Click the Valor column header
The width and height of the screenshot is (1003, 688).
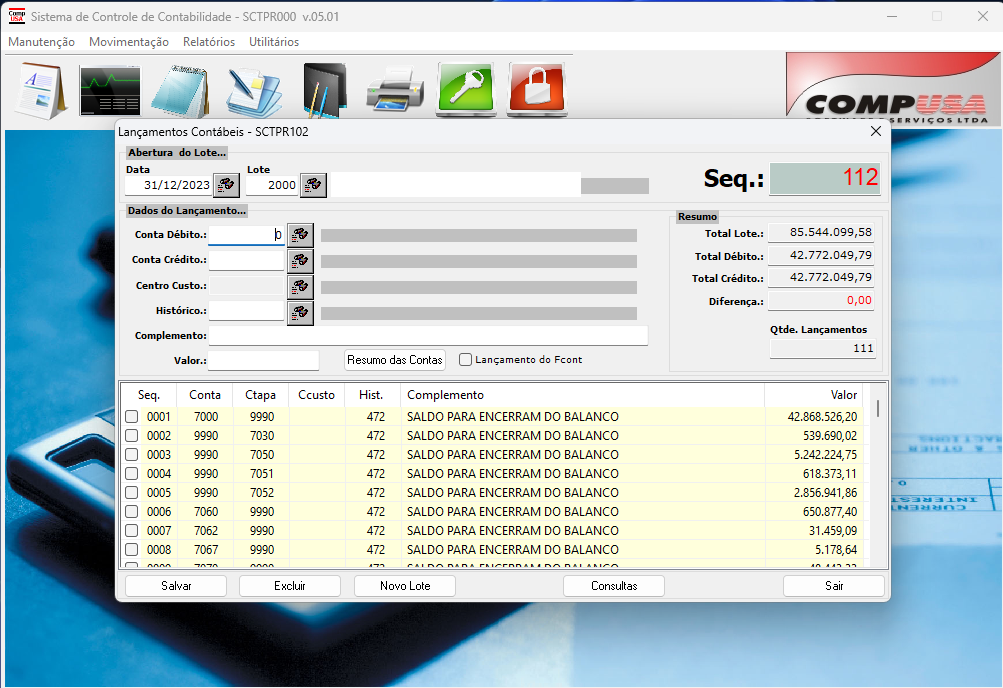point(813,395)
